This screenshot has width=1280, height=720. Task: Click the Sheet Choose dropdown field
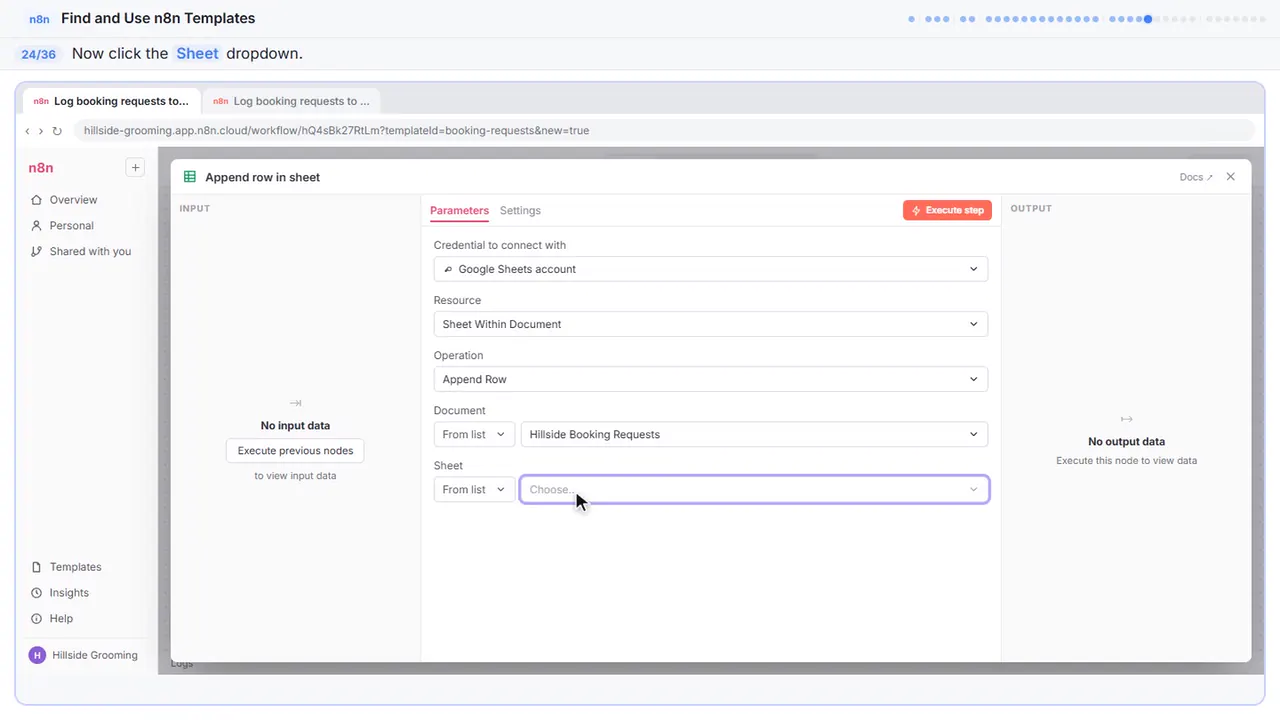tap(754, 489)
